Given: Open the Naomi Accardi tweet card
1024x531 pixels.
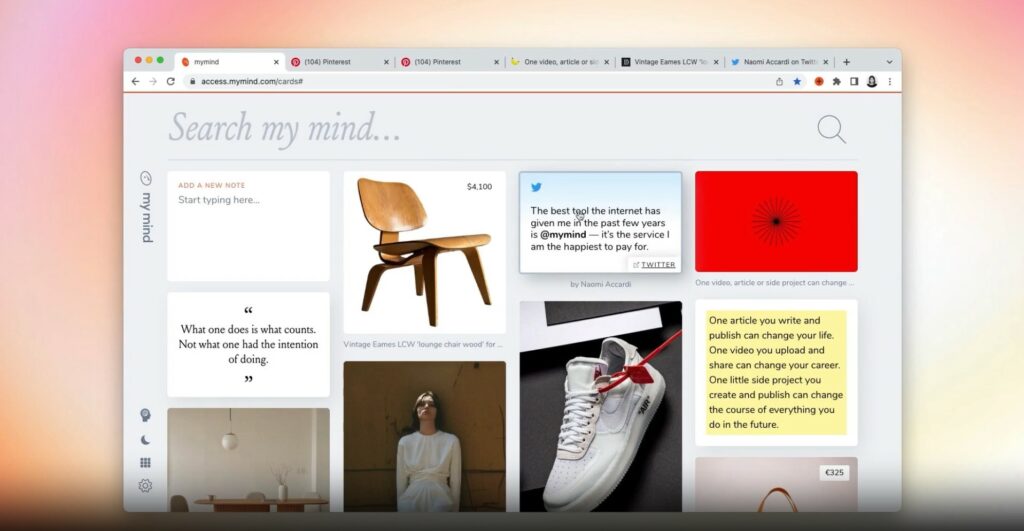Looking at the screenshot, I should click(601, 222).
